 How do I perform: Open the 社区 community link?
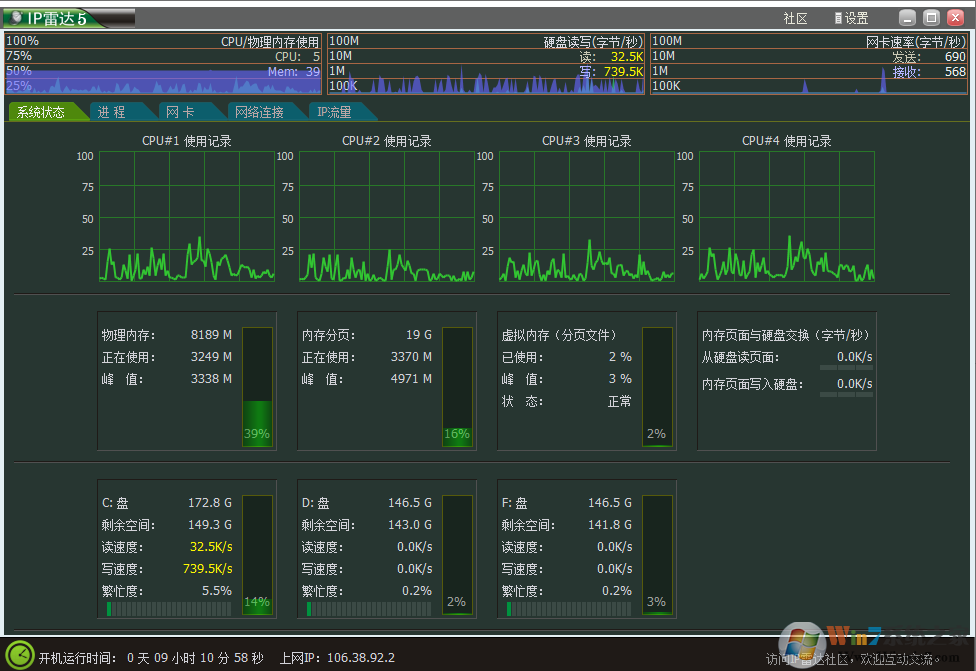point(795,18)
